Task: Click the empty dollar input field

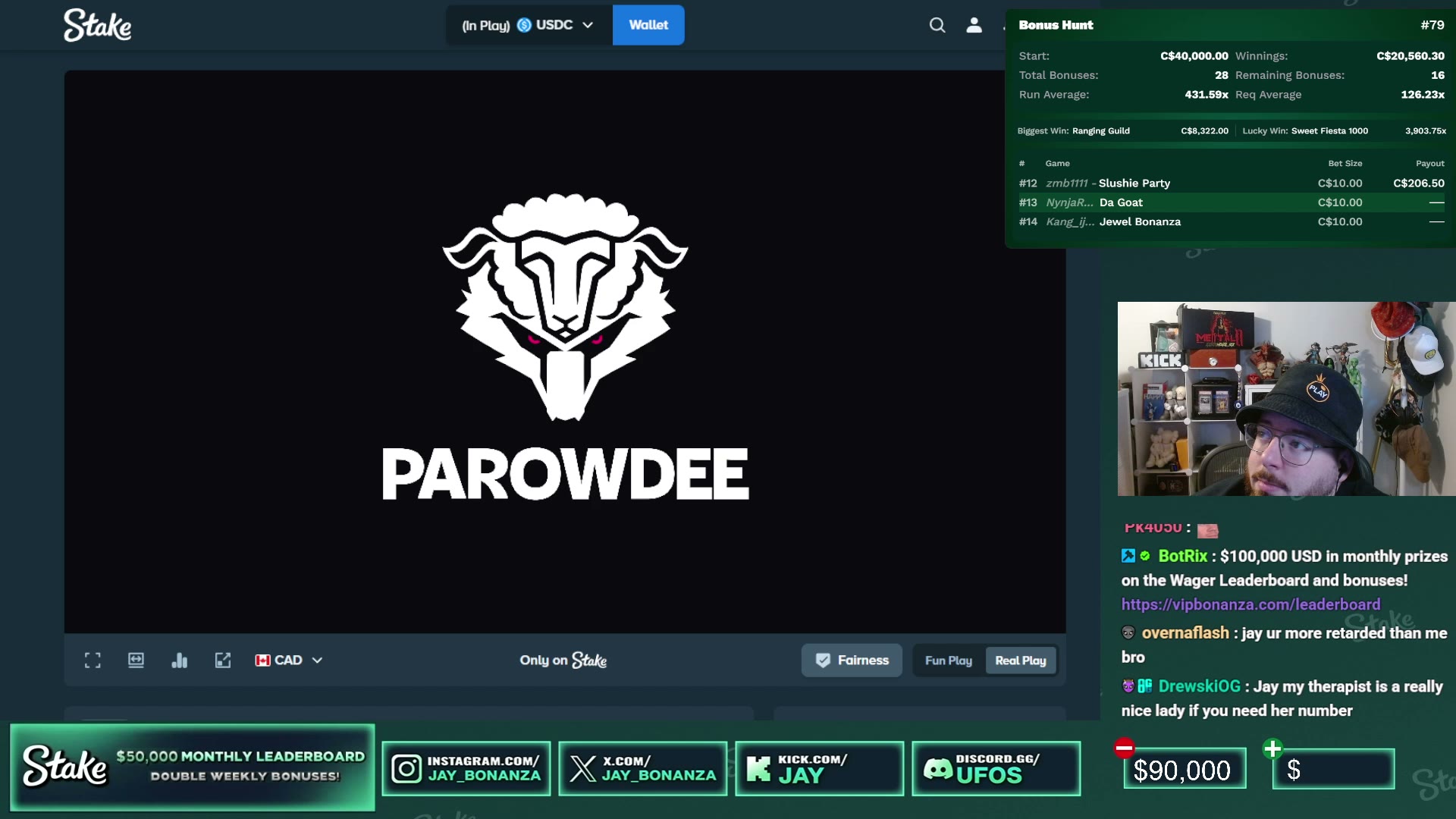Action: coord(1334,770)
